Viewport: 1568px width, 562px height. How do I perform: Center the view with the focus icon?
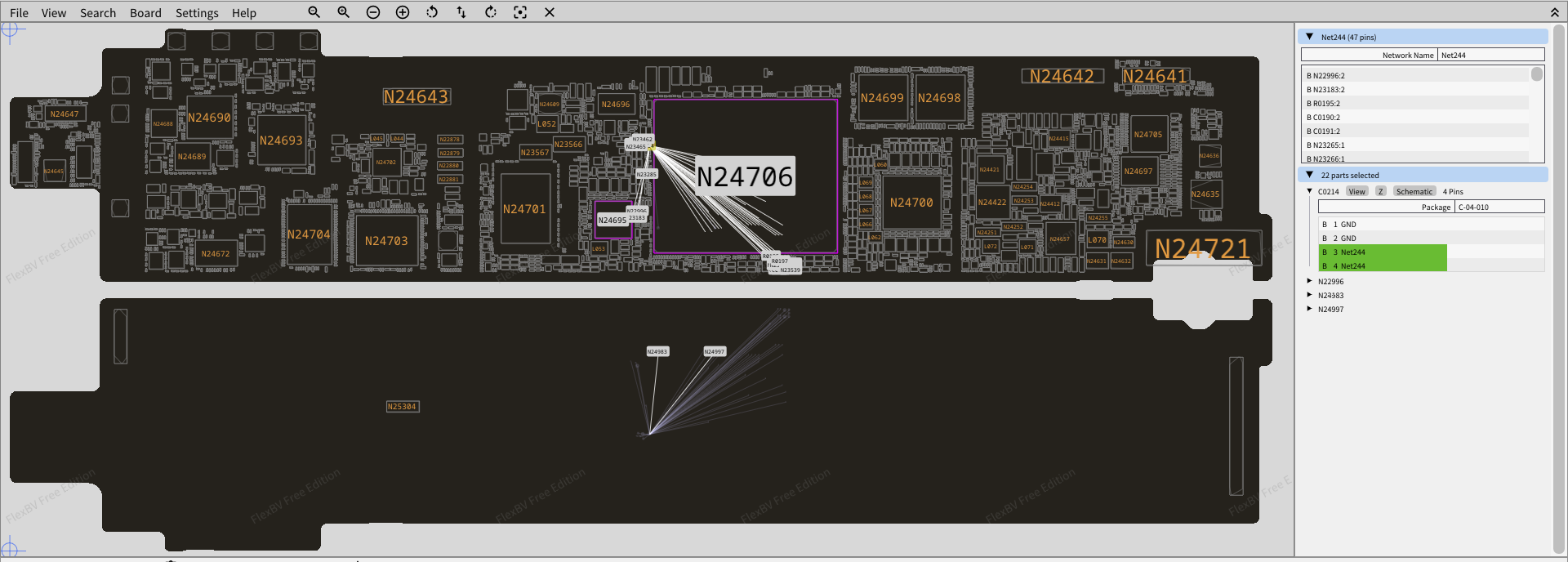pos(520,12)
